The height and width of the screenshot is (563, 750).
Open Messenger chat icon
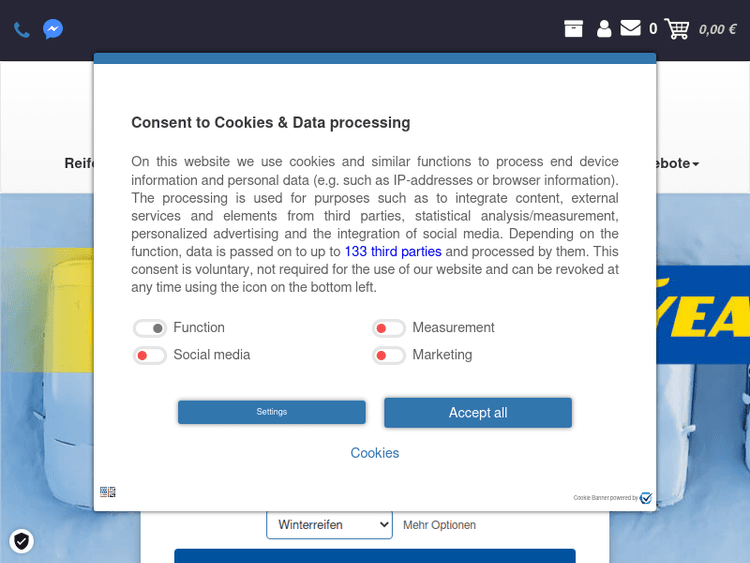53,29
